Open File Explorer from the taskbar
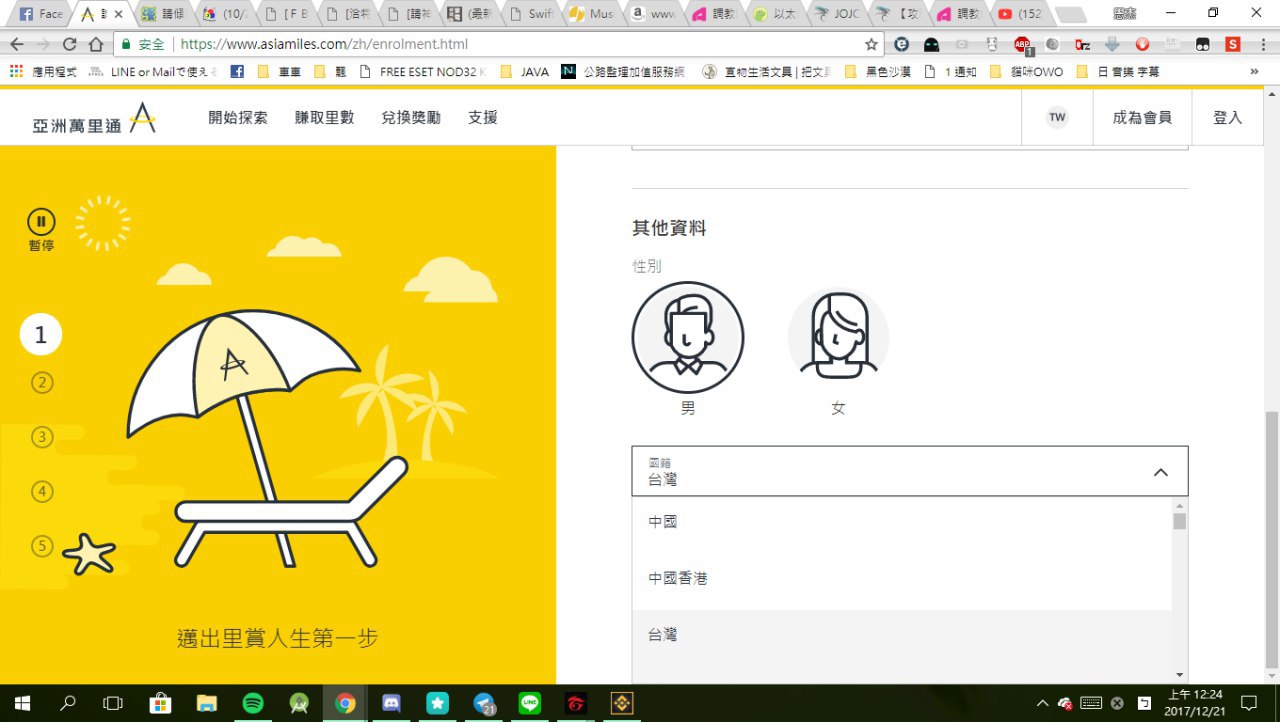The width and height of the screenshot is (1280, 722). [x=206, y=703]
